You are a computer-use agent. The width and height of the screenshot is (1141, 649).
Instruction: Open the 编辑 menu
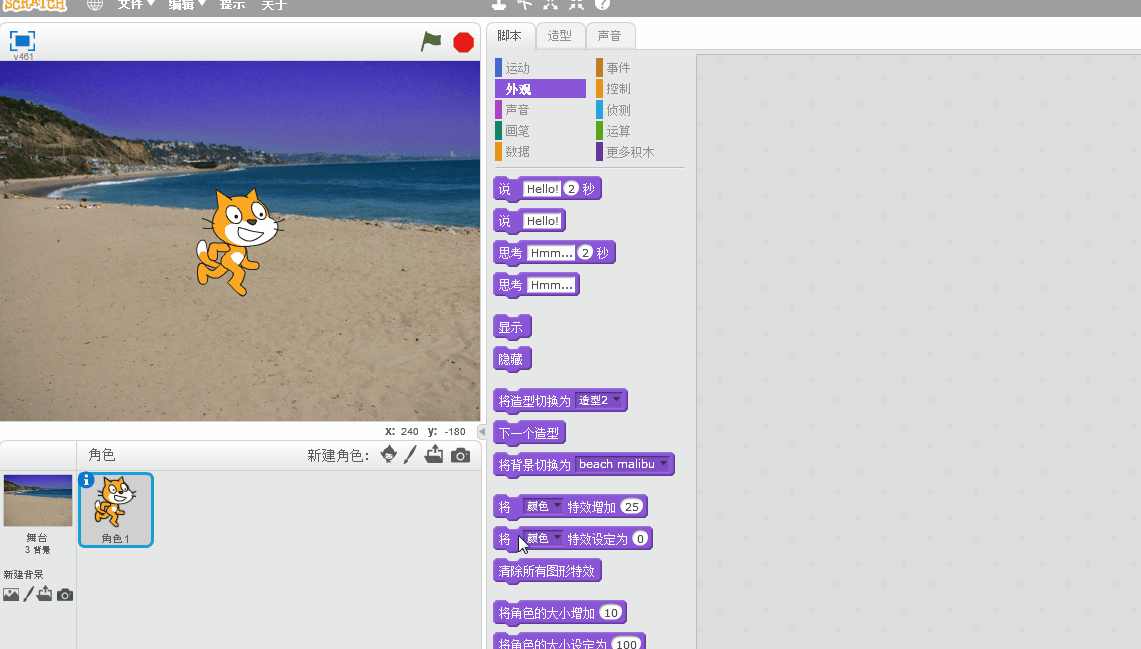(x=187, y=4)
